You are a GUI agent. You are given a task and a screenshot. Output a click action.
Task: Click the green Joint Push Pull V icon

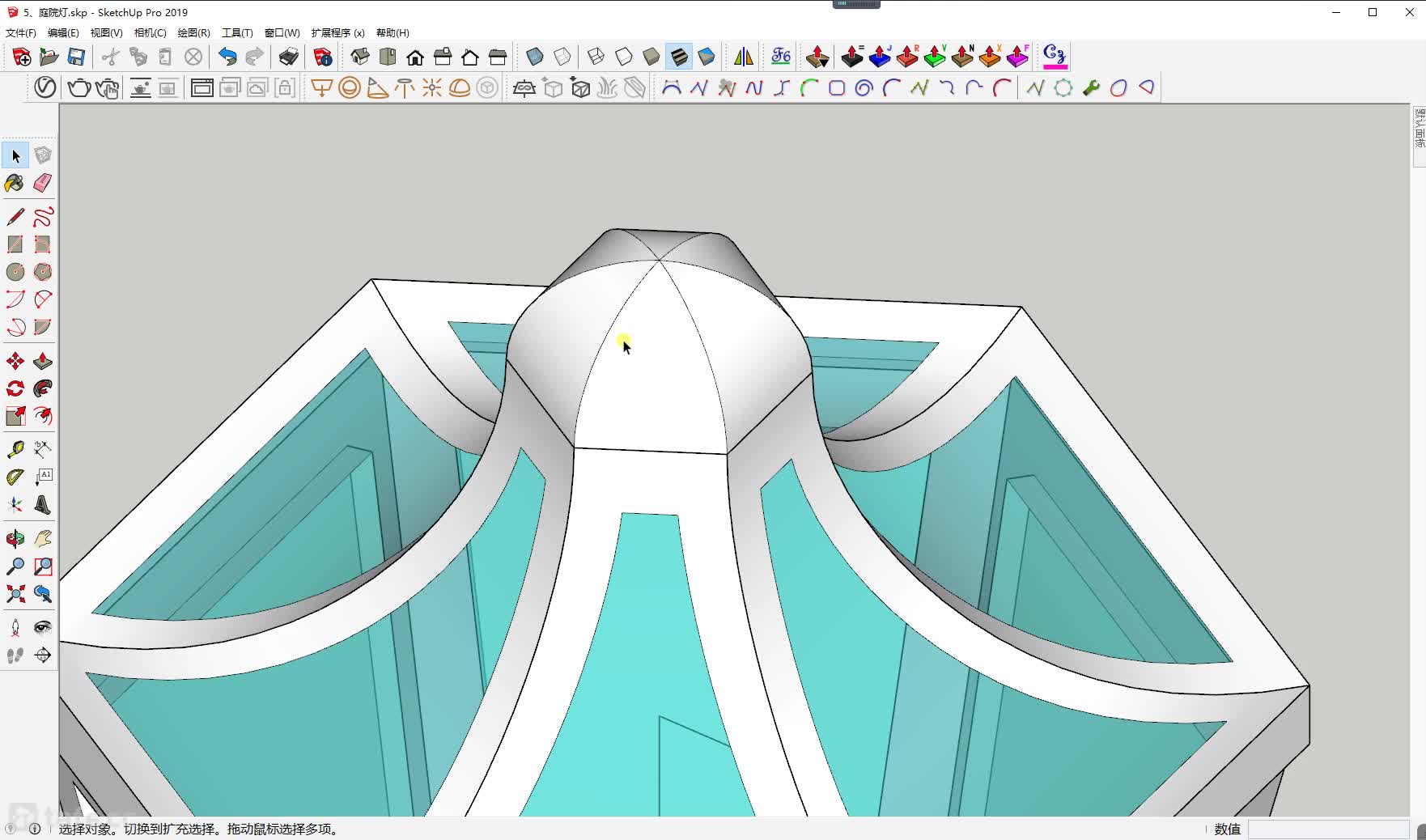pos(935,57)
